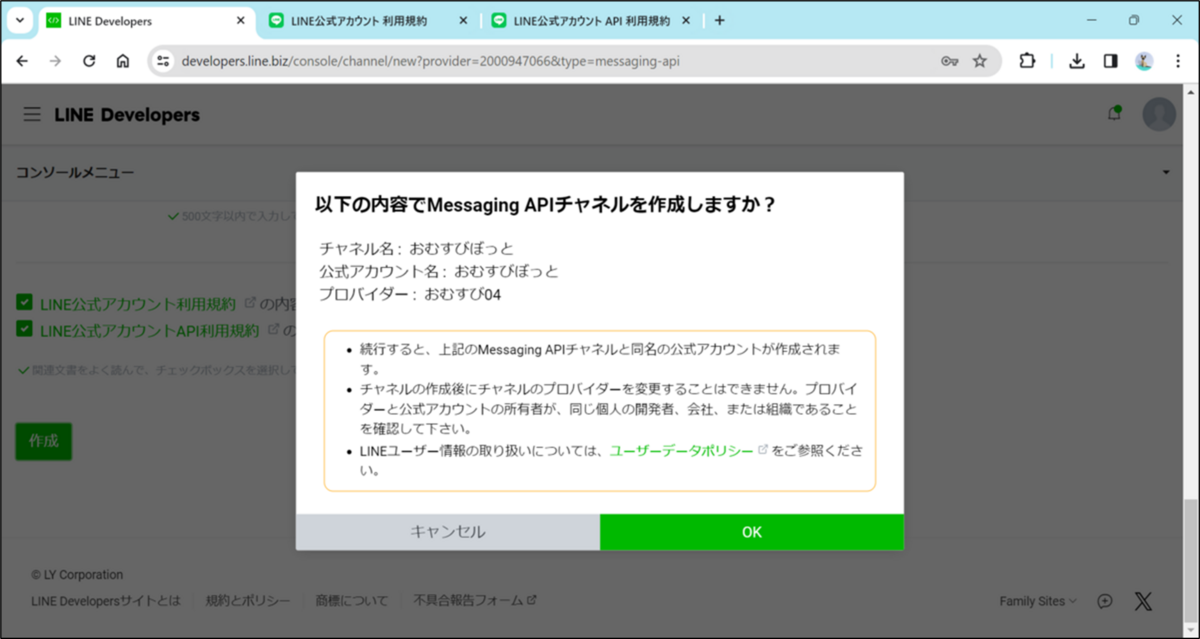Toggle LINE公式アカウント利用規約 checkbox

[x=24, y=303]
